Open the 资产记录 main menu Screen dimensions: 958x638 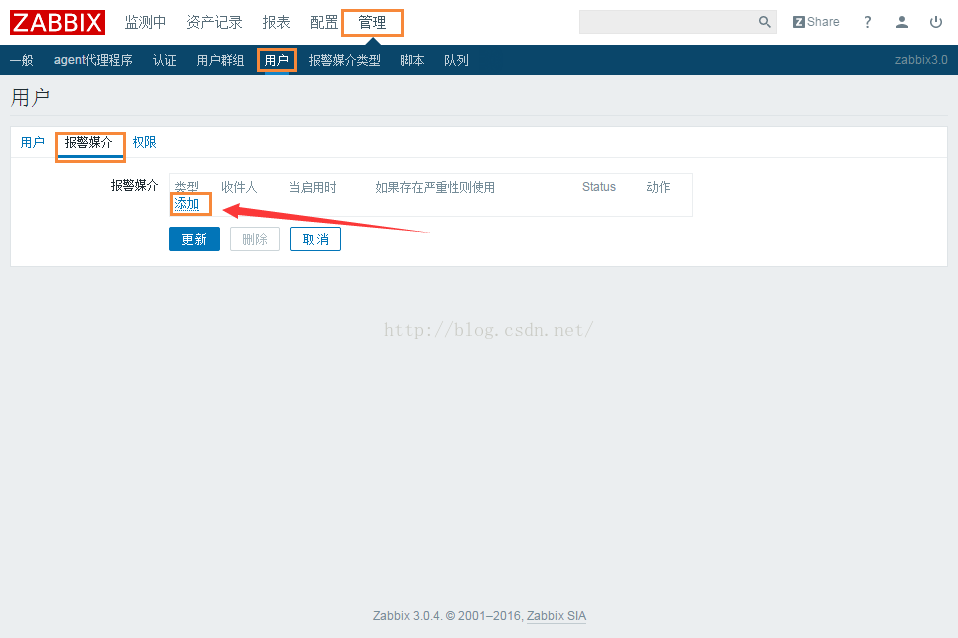[214, 23]
